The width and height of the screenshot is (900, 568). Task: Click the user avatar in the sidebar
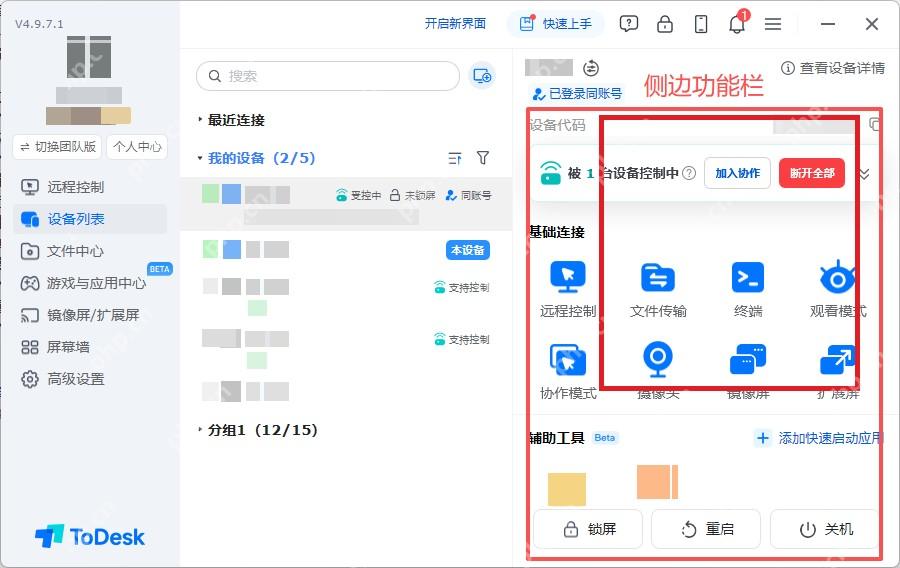pos(89,57)
